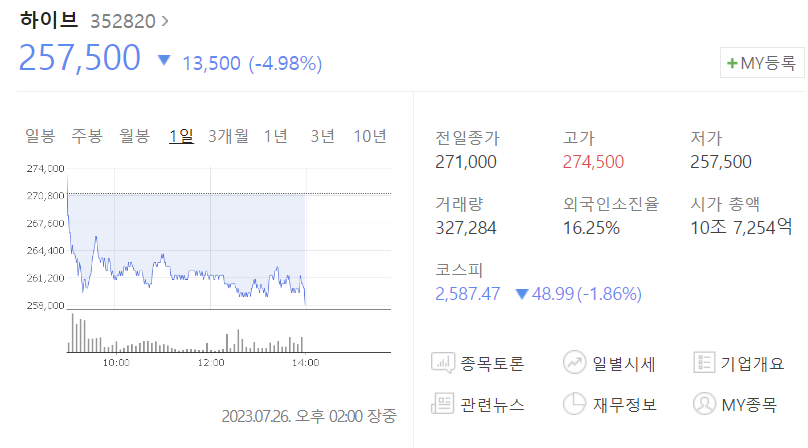The width and height of the screenshot is (808, 448).
Task: Show the 3개월 chart period
Action: 228,136
